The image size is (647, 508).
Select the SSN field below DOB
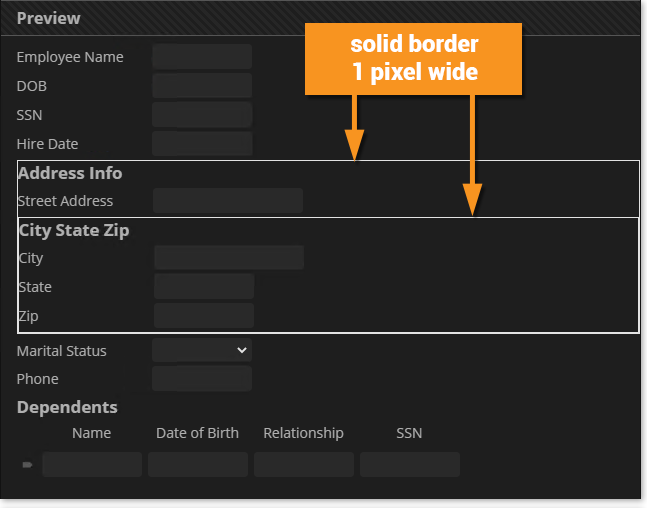(x=202, y=115)
